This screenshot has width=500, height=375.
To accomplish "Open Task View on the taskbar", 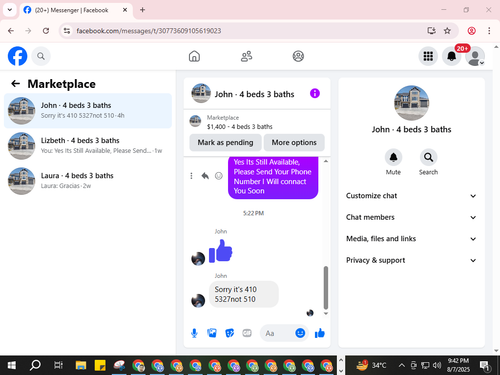I will pos(58,365).
